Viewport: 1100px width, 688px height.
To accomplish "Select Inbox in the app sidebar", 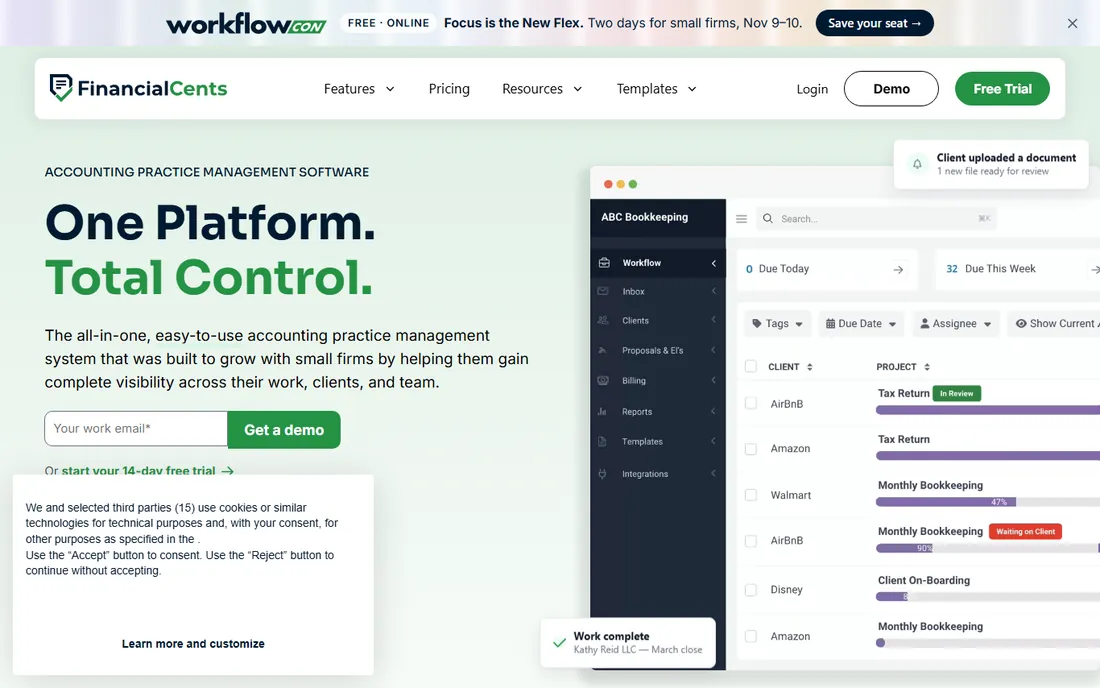I will click(x=658, y=292).
